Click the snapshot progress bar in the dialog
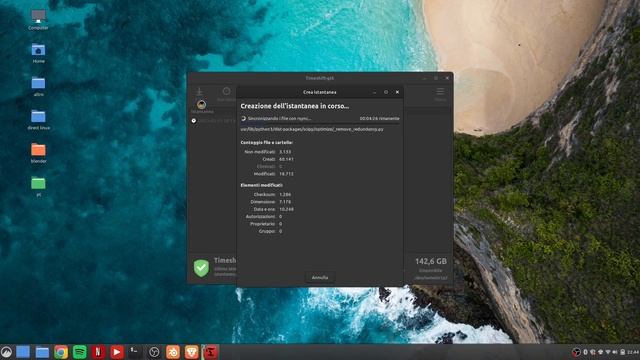 click(320, 124)
